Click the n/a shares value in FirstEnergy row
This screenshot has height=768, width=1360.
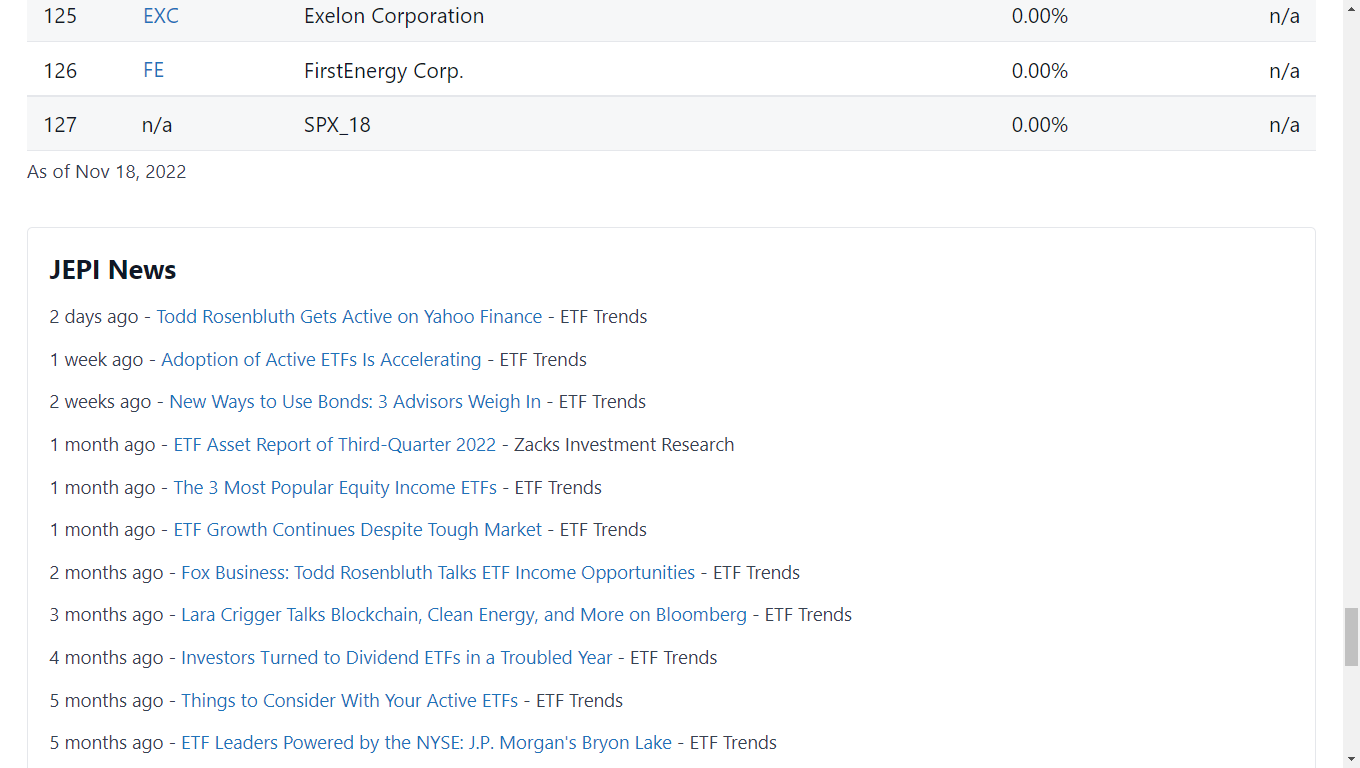tap(1284, 71)
